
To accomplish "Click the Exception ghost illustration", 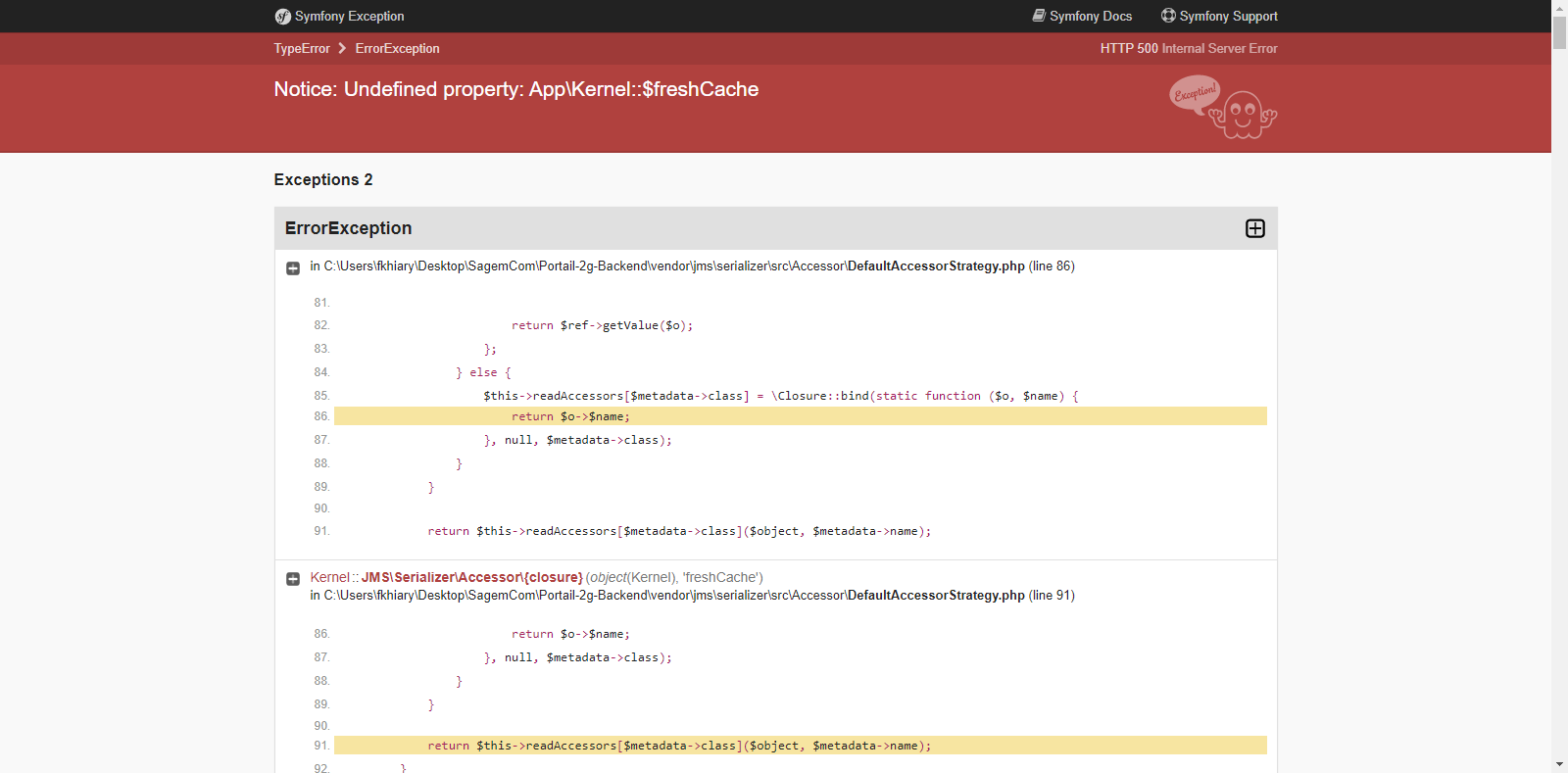I will coord(1223,108).
